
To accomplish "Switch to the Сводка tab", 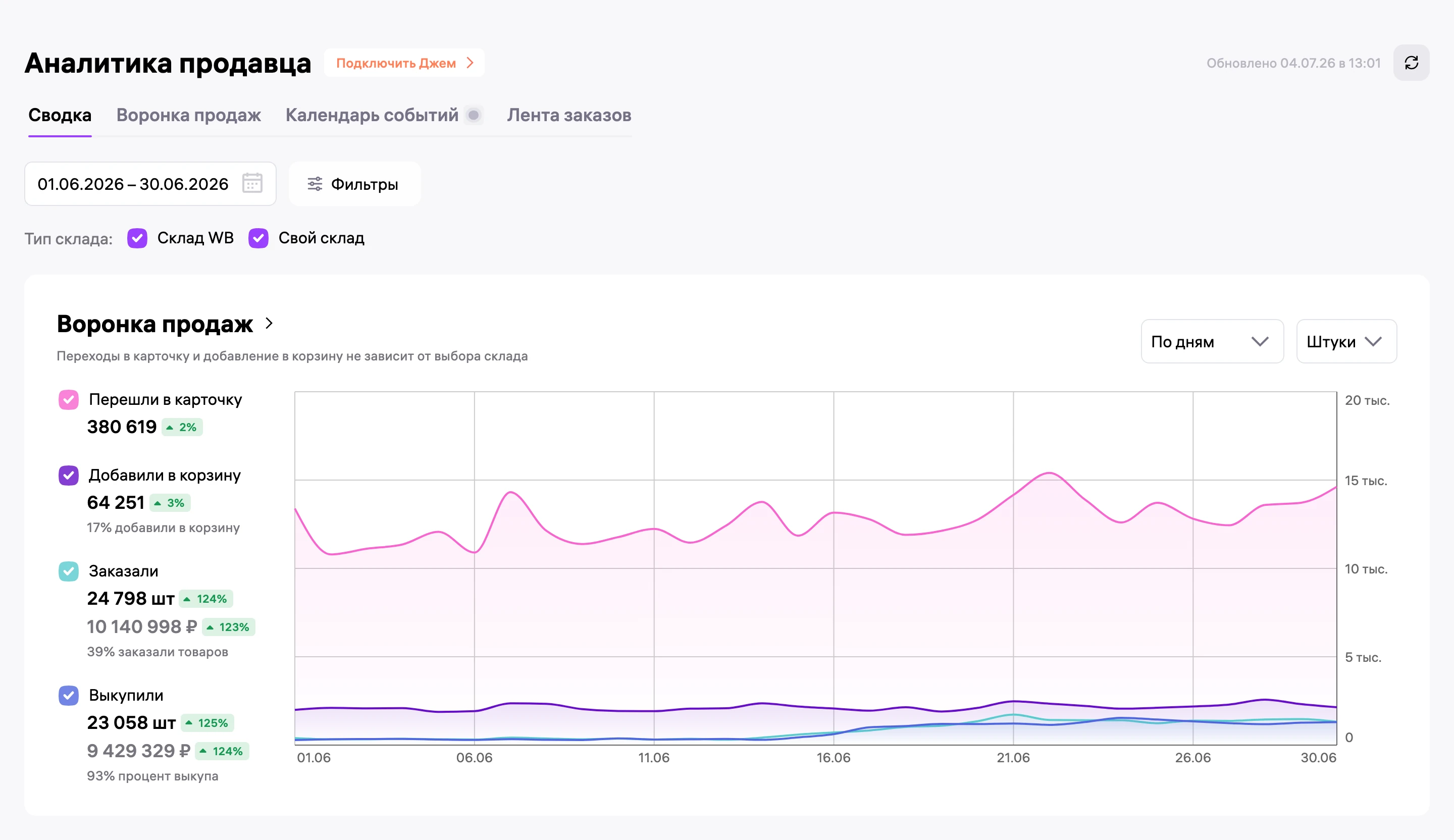I will click(x=60, y=115).
